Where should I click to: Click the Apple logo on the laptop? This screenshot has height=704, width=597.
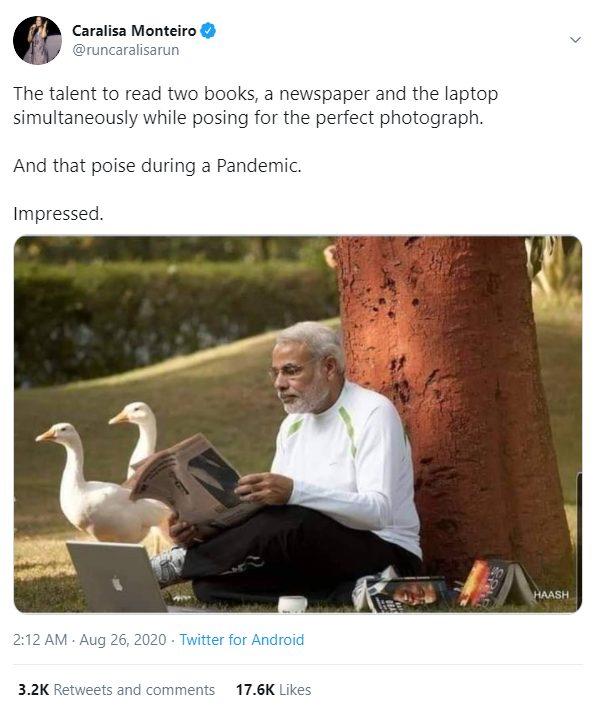click(118, 584)
